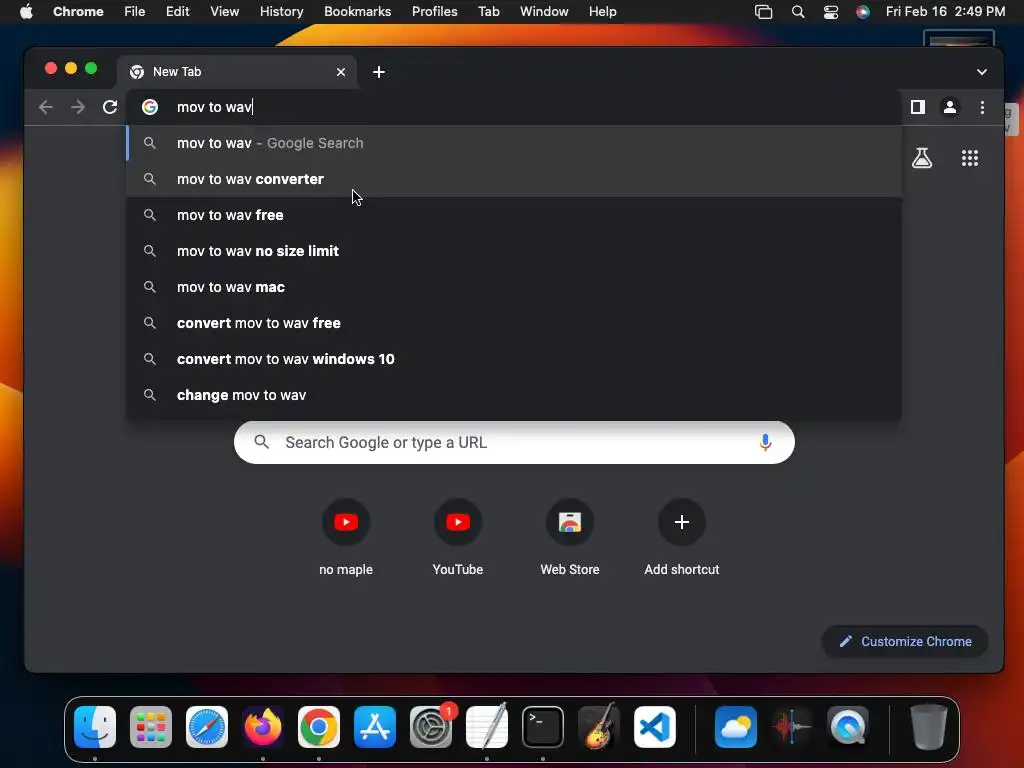Open the Bookmarks menu
The image size is (1024, 768).
click(x=357, y=12)
